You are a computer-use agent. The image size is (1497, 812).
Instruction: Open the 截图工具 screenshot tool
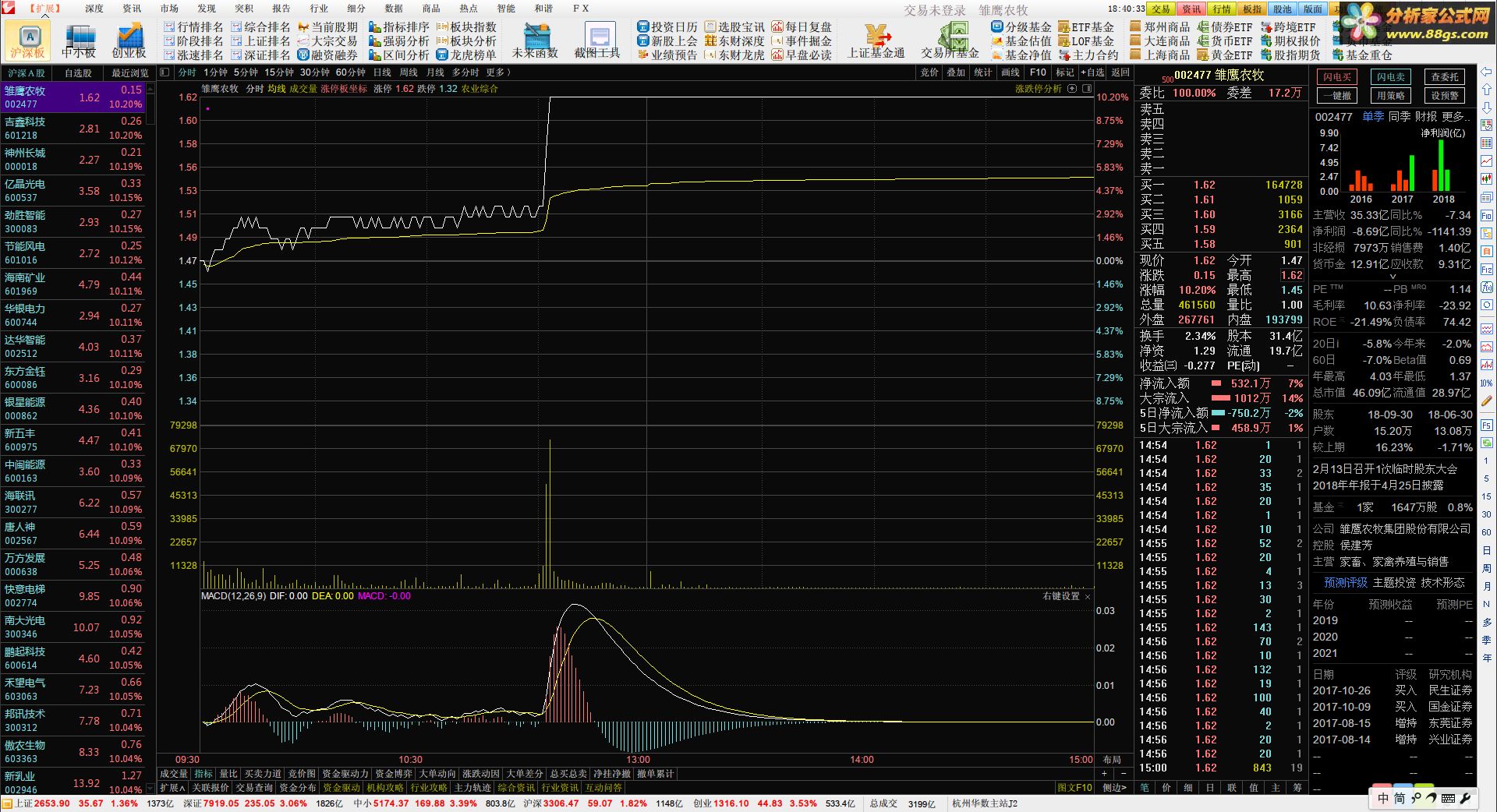(x=597, y=41)
